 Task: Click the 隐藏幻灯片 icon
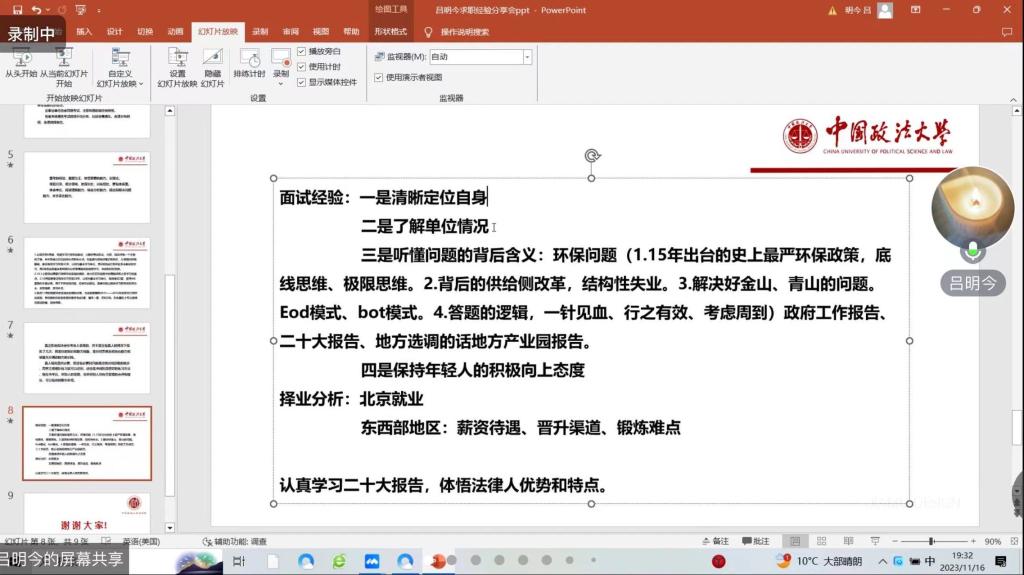coord(212,60)
